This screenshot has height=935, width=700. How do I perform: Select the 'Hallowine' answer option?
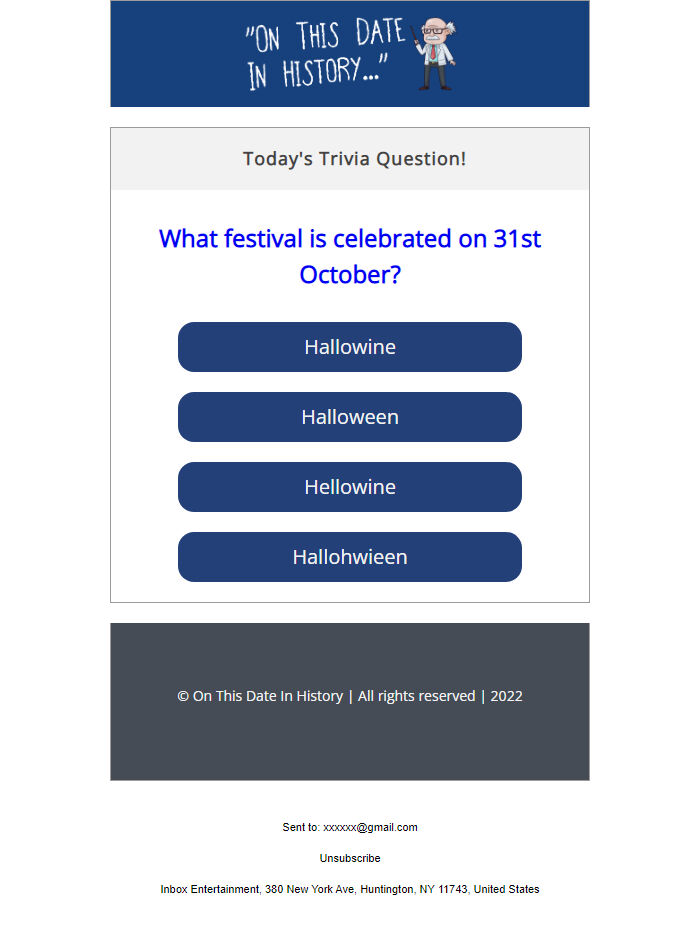pos(349,347)
